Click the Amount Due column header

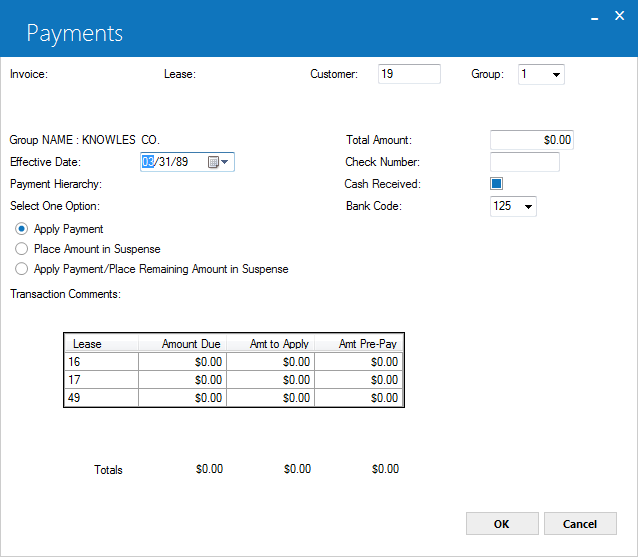pos(182,344)
